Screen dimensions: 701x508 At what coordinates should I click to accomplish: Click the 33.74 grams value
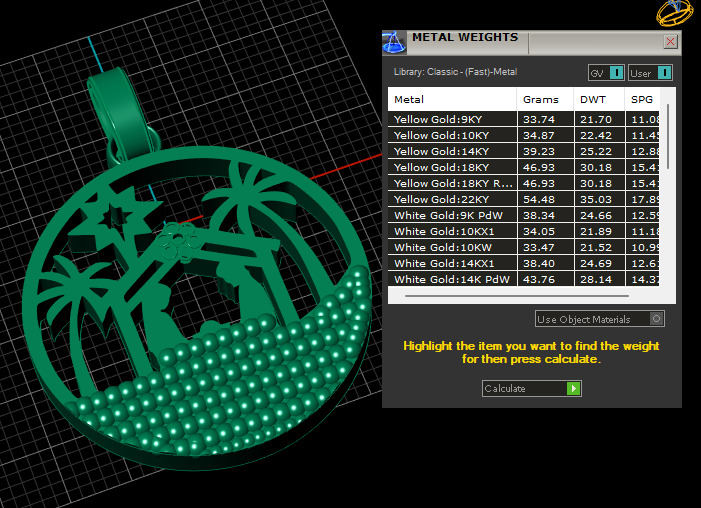[539, 119]
